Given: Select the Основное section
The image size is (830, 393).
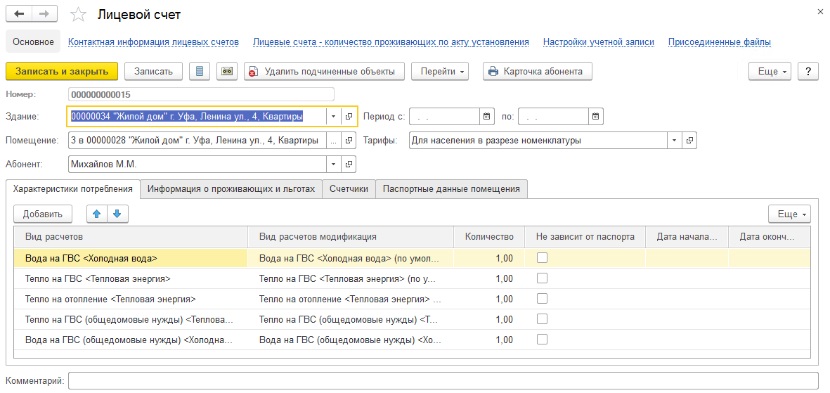Looking at the screenshot, I should (33, 42).
